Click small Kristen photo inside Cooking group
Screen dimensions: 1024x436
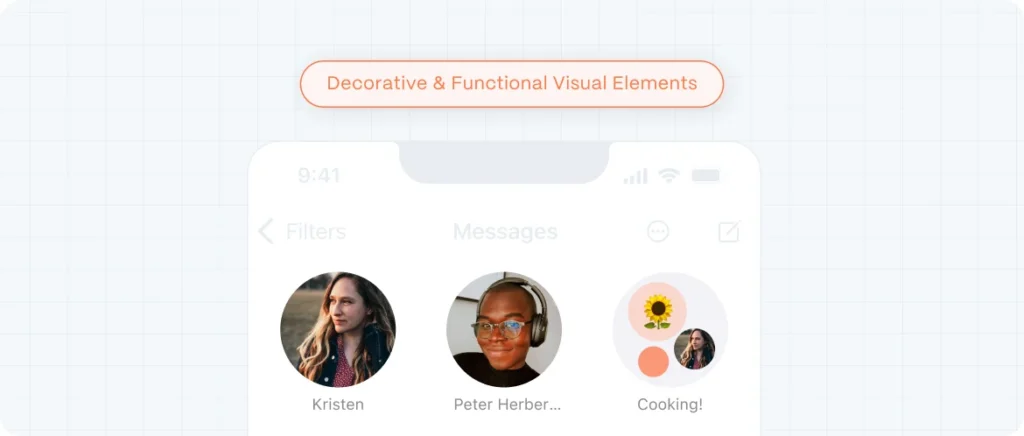click(x=694, y=349)
